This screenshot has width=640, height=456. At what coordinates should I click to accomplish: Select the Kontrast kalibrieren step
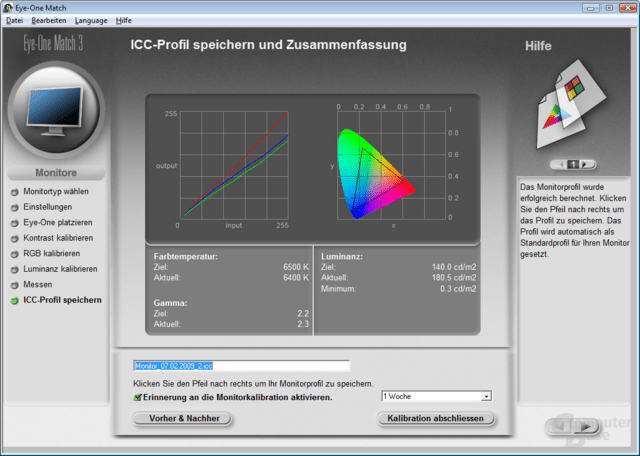click(58, 238)
